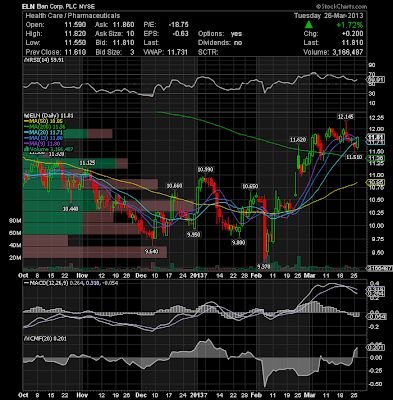Click the 9.540 December low annotation

tap(151, 251)
